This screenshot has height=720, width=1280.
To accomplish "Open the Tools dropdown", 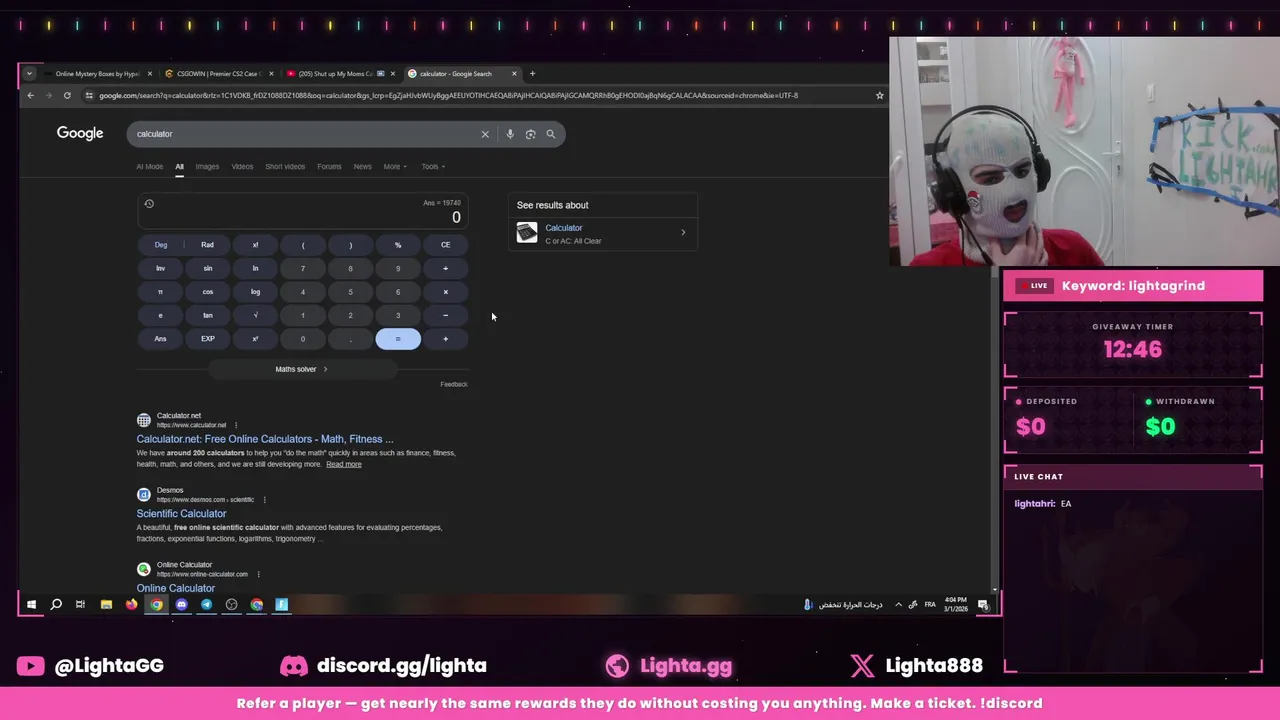I will point(433,167).
